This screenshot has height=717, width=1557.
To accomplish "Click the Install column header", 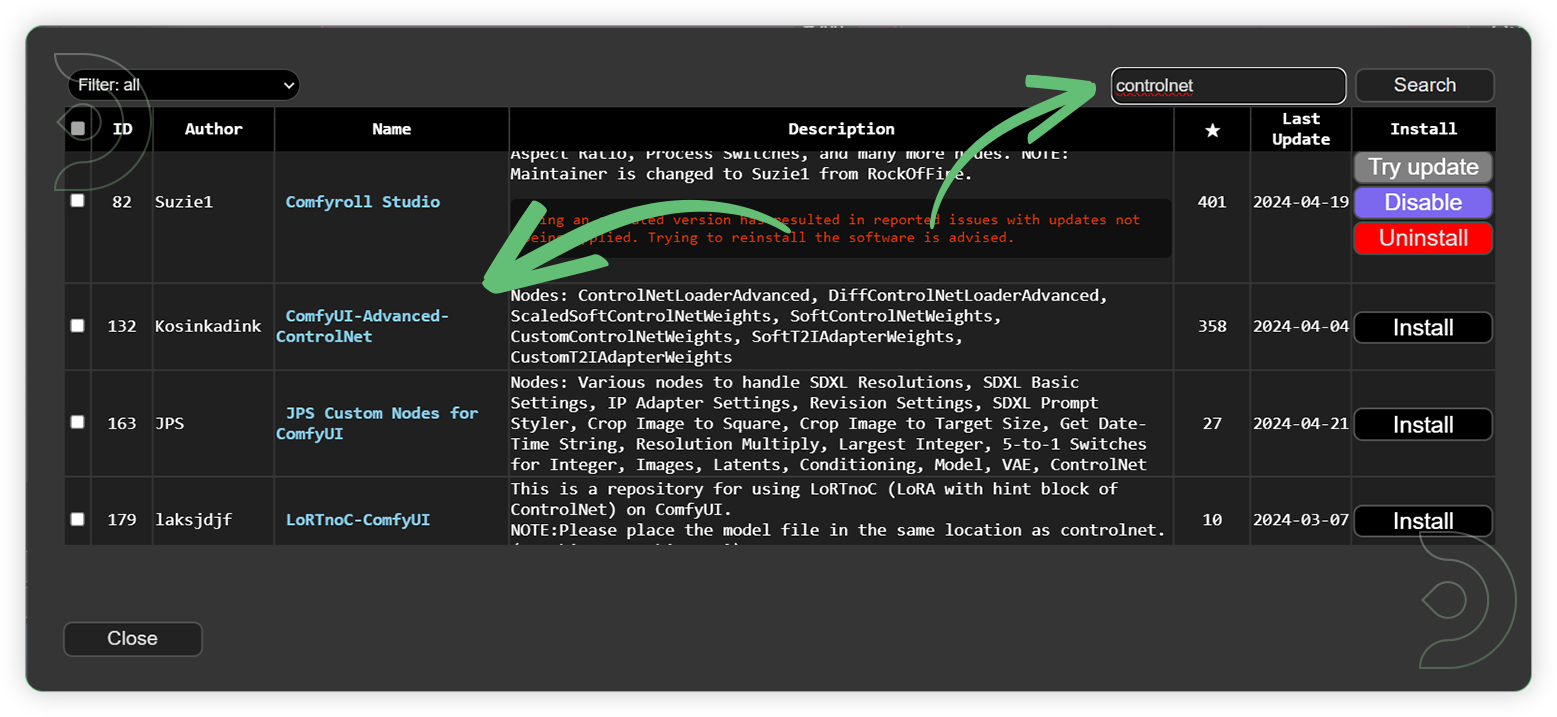I will tap(1423, 129).
